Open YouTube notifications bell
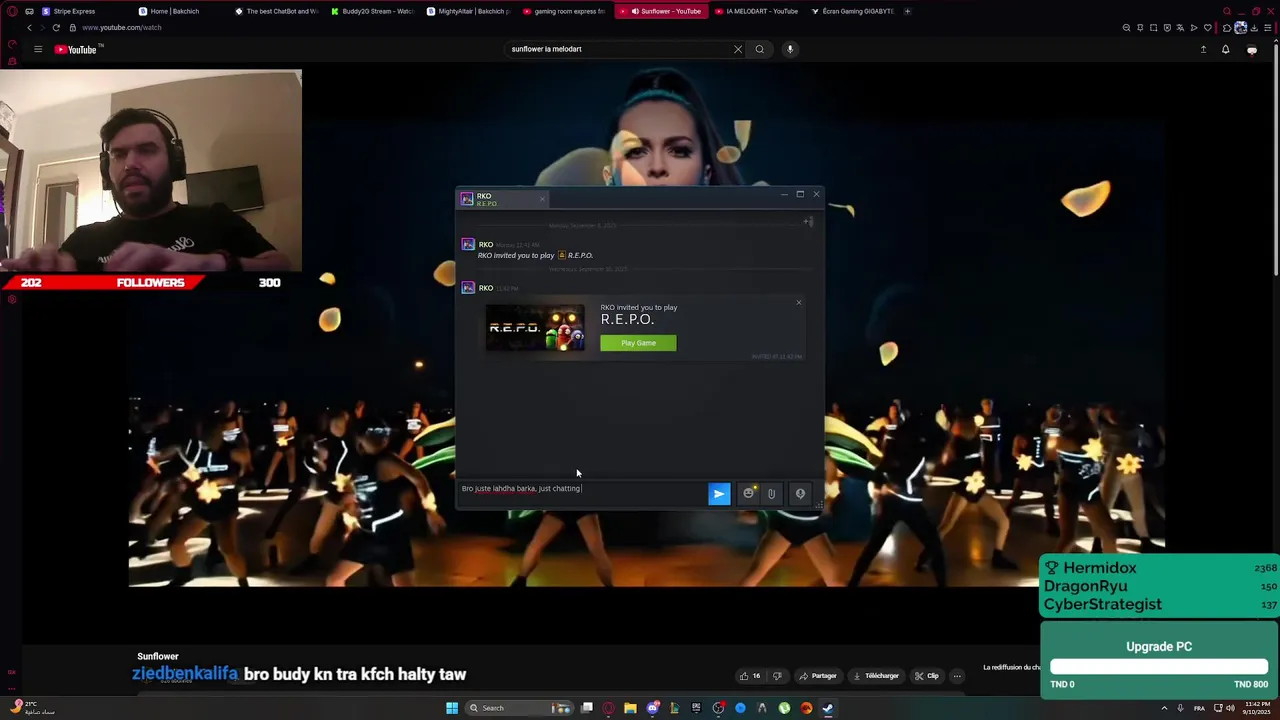Screen dimensions: 1280x720 coord(1225,49)
